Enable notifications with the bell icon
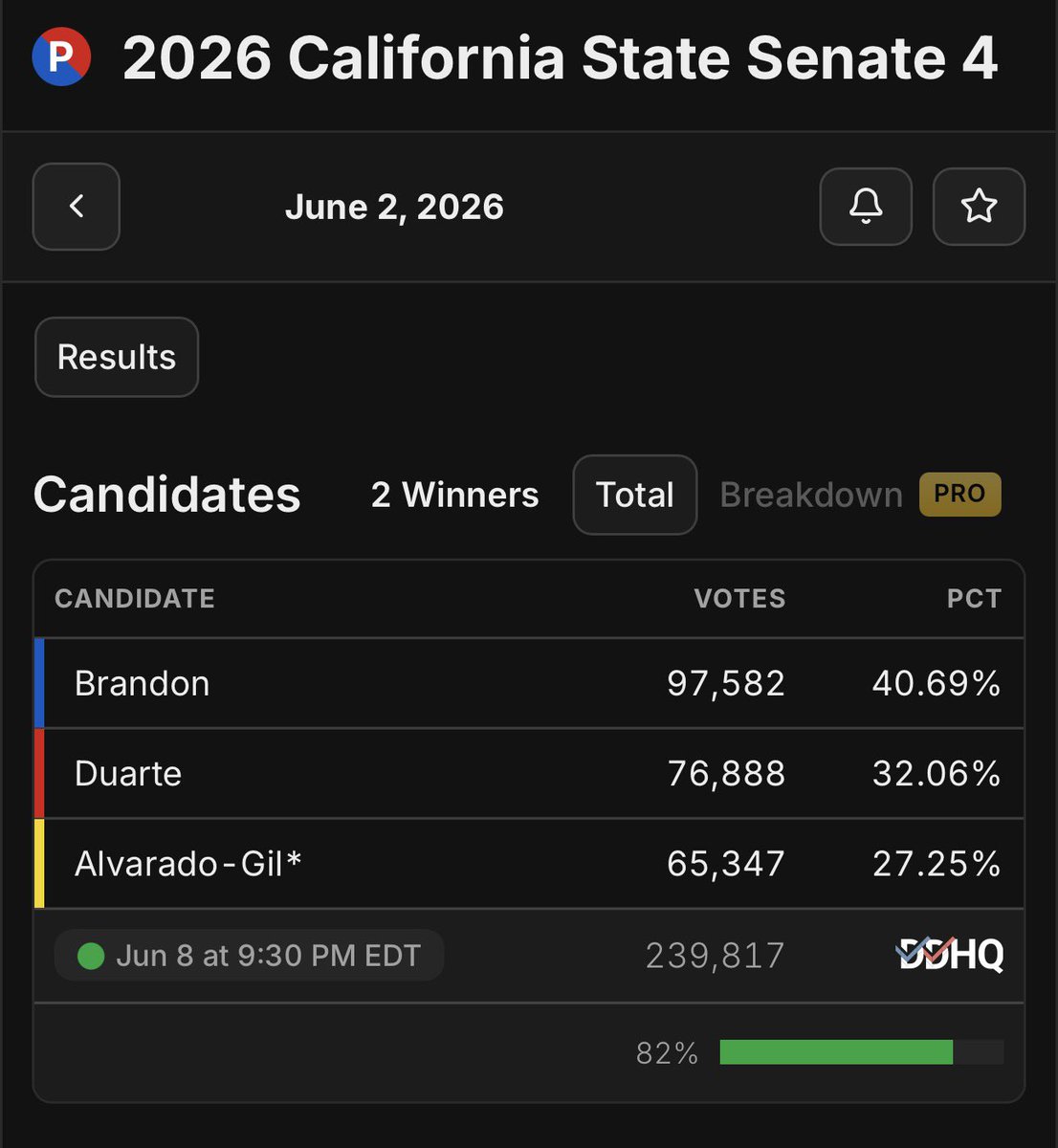Image resolution: width=1058 pixels, height=1148 pixels. pos(866,207)
